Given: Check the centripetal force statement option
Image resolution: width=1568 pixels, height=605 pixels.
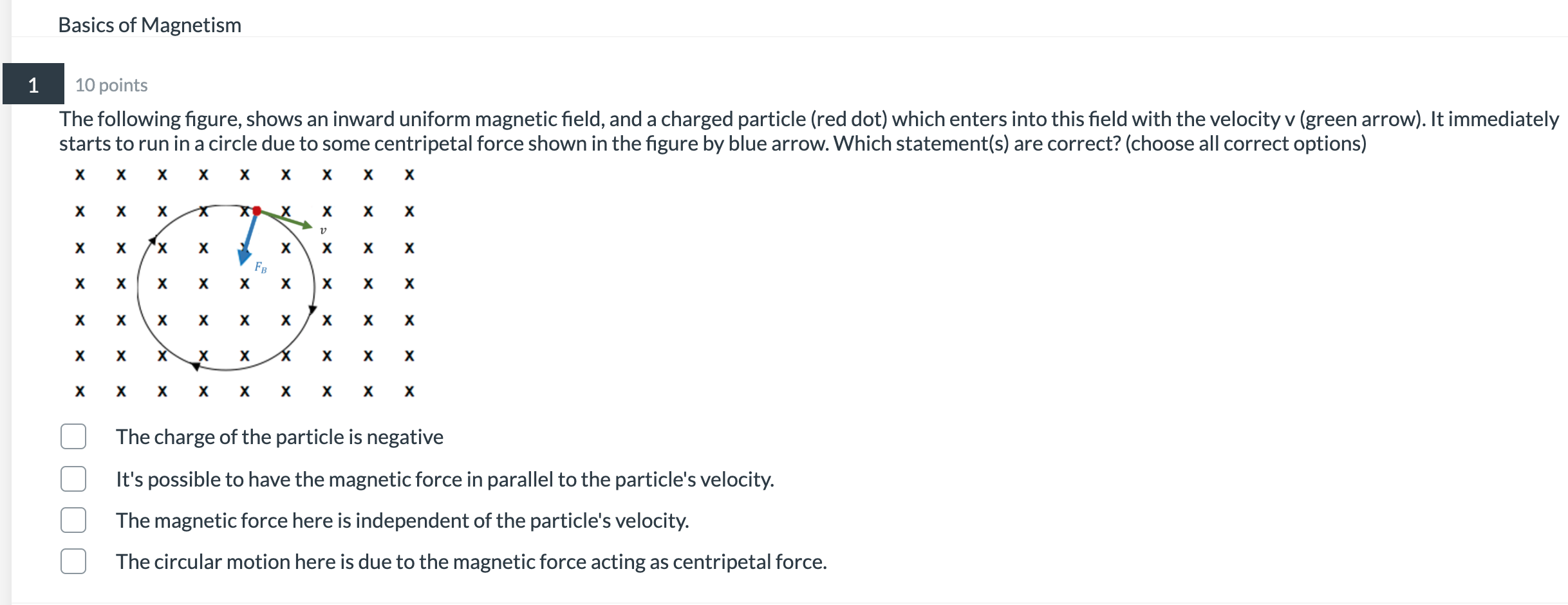Looking at the screenshot, I should (73, 561).
